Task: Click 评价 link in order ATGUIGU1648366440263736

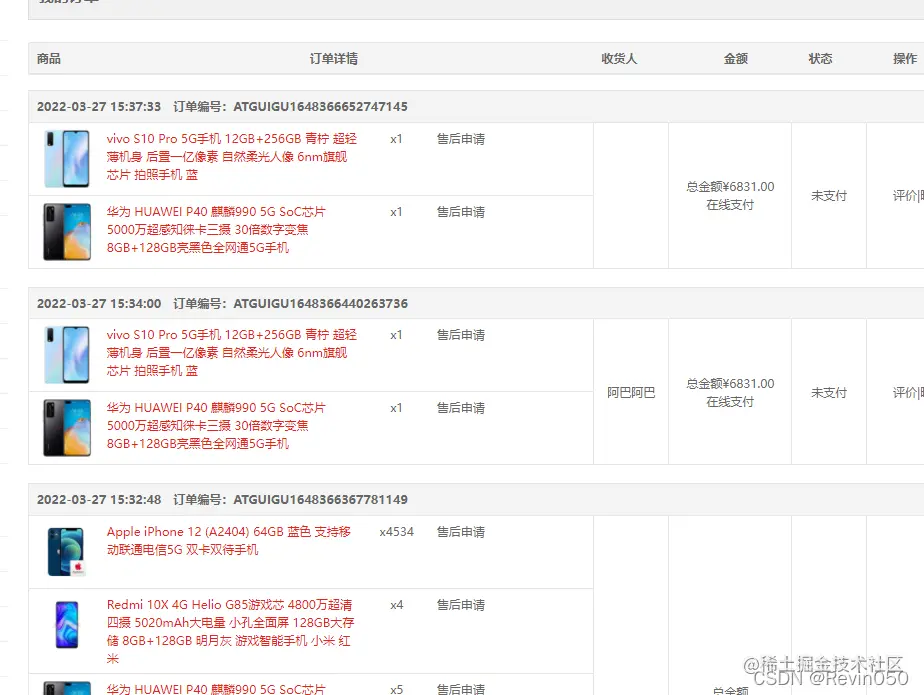Action: [x=905, y=393]
